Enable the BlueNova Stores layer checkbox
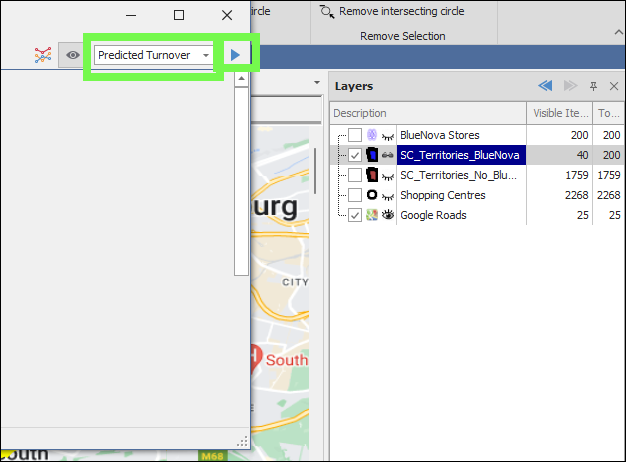The image size is (626, 462). [x=355, y=135]
